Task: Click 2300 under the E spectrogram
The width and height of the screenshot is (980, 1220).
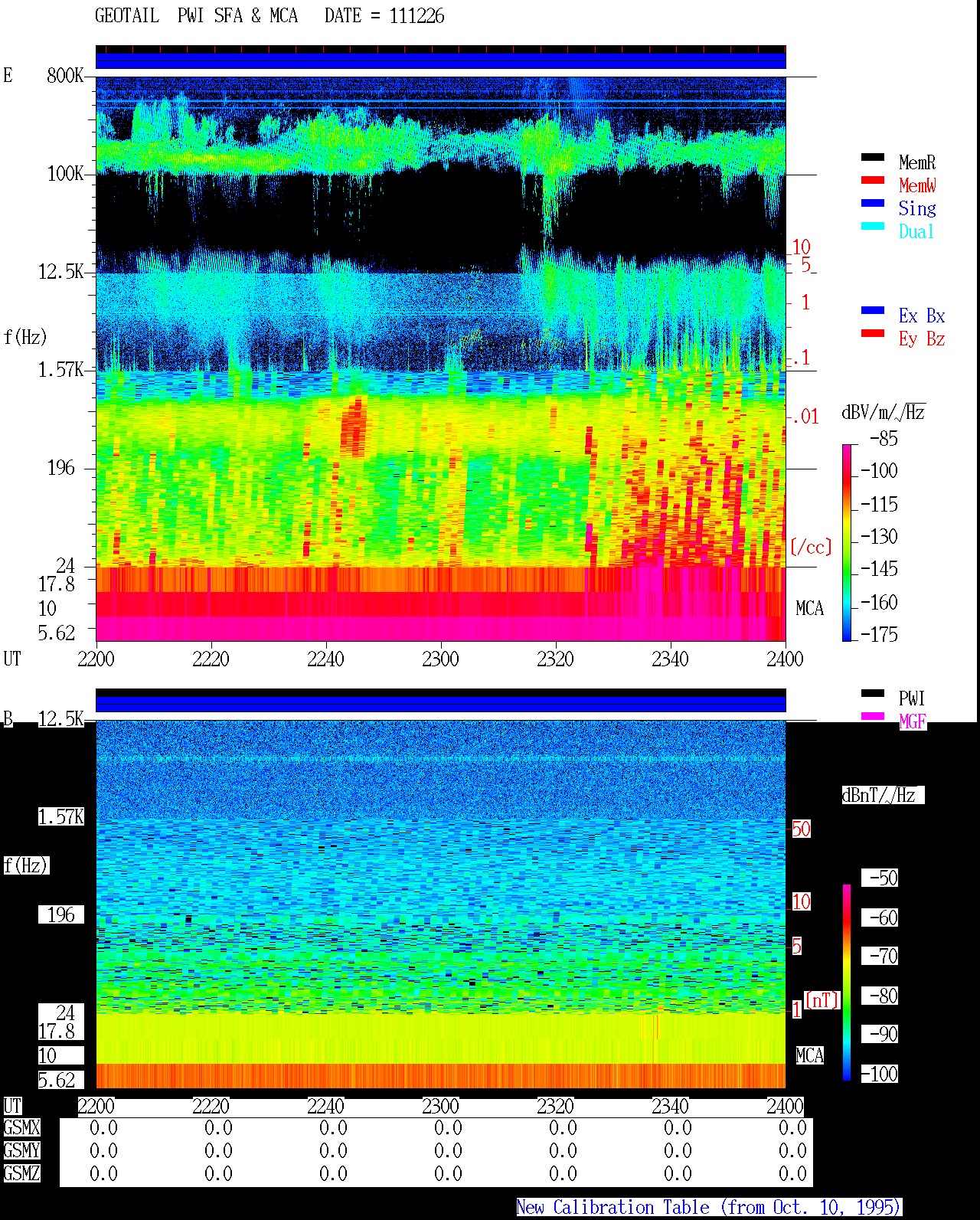Action: point(440,659)
